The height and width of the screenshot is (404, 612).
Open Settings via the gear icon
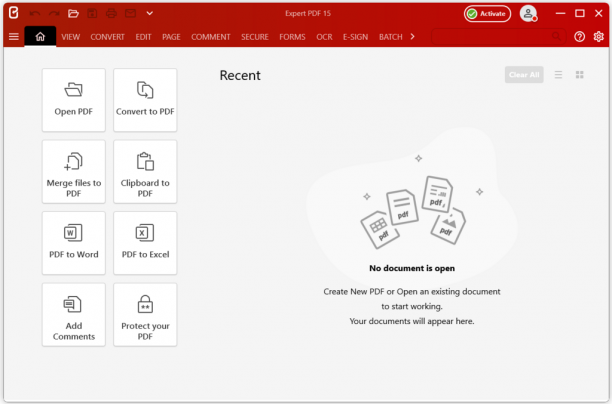(599, 37)
